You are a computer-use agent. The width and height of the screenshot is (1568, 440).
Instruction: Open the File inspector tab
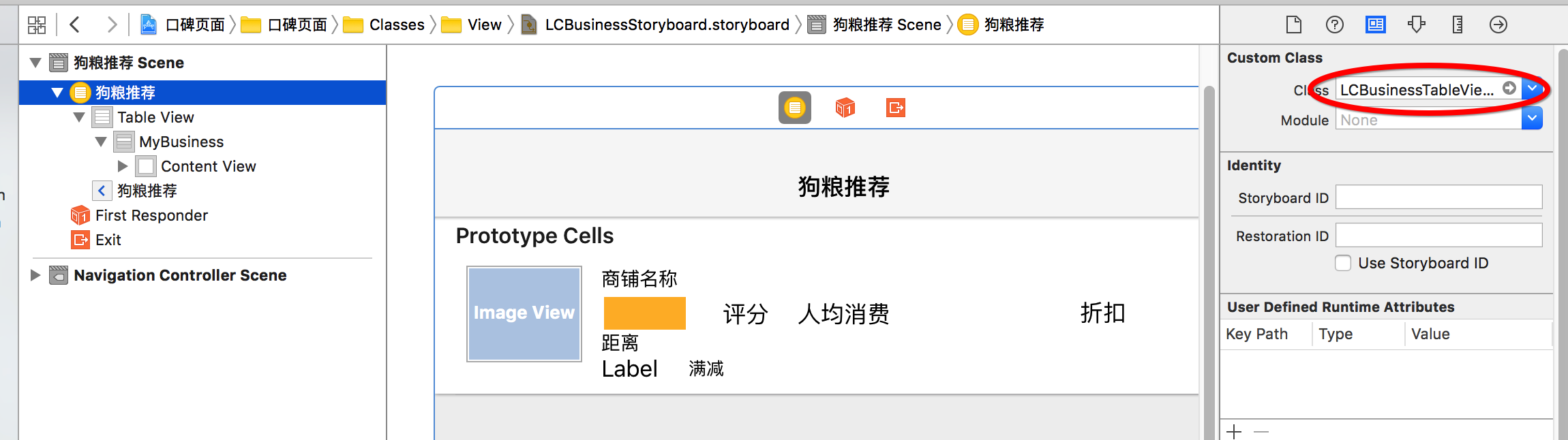tap(1293, 25)
